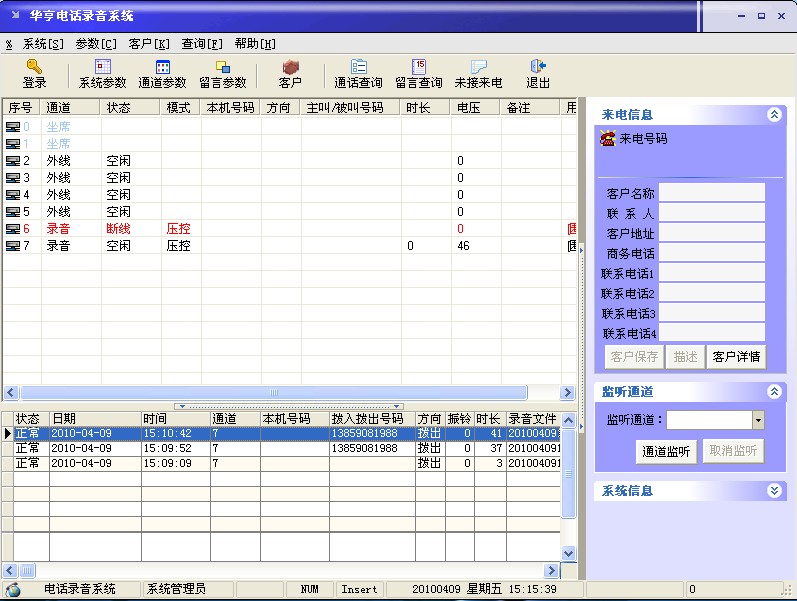
Task: Expand the 系统信息 panel
Action: point(773,491)
